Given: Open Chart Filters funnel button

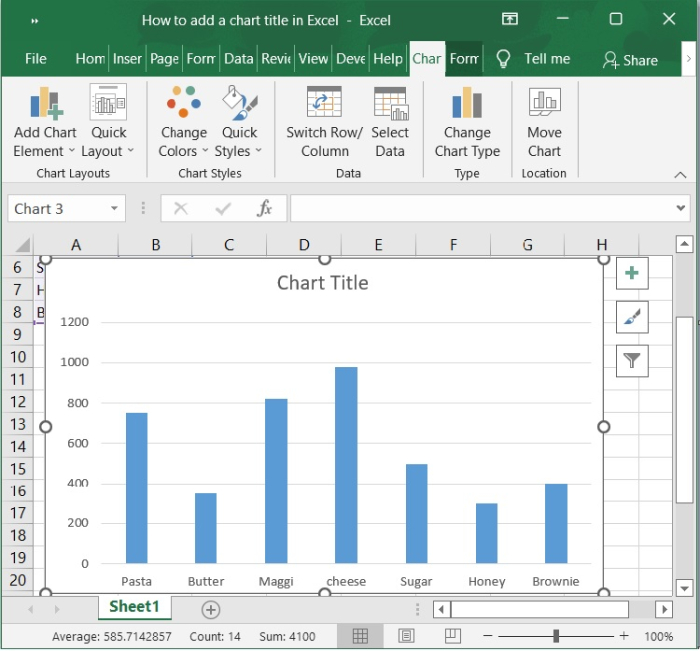Looking at the screenshot, I should click(x=632, y=360).
